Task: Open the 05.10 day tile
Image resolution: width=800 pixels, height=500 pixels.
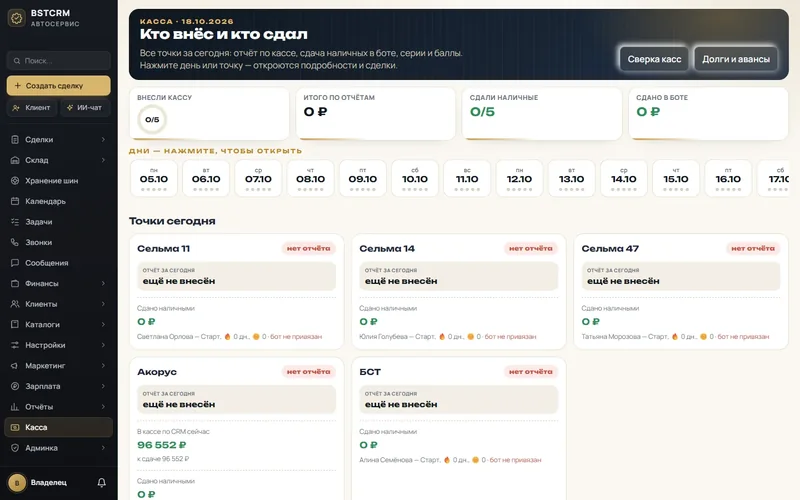Action: (154, 179)
